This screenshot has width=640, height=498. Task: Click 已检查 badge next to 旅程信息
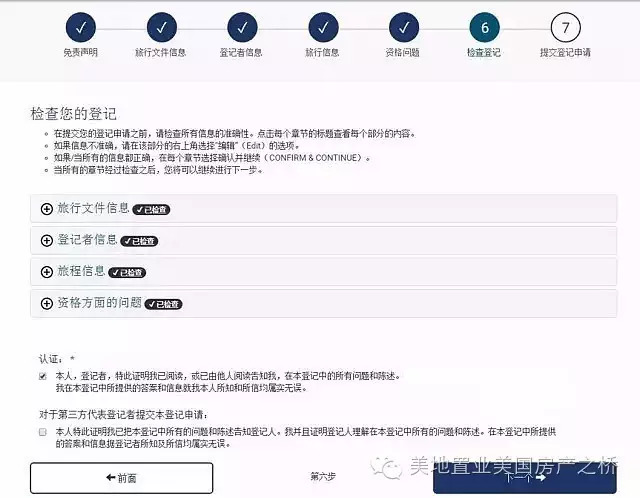pyautogui.click(x=127, y=272)
